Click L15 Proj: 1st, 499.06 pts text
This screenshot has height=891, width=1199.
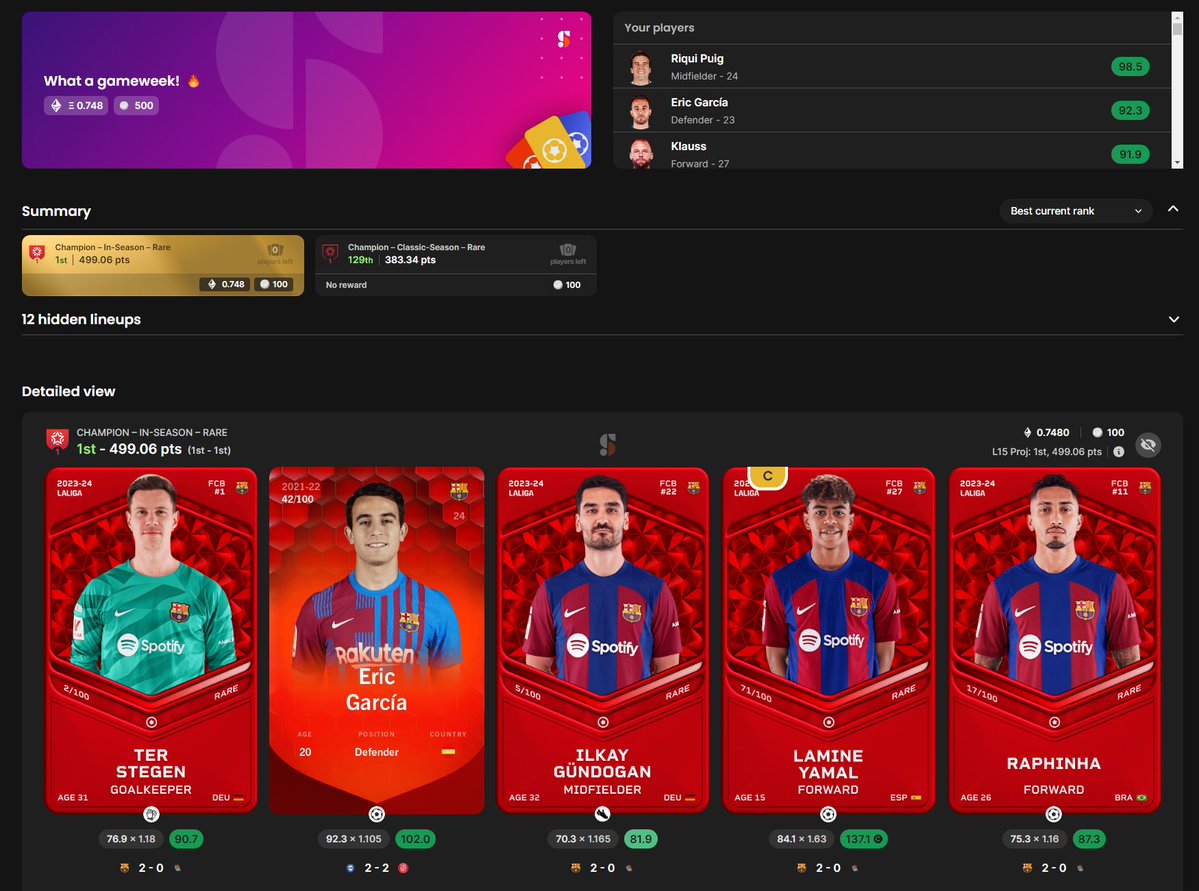1047,452
